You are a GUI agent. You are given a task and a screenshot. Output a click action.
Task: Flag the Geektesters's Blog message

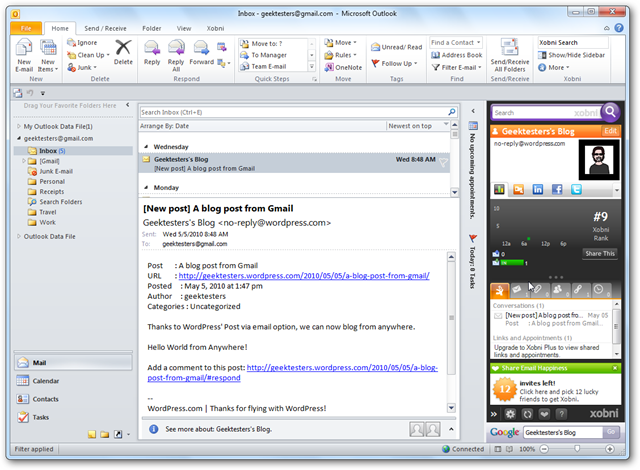click(443, 162)
